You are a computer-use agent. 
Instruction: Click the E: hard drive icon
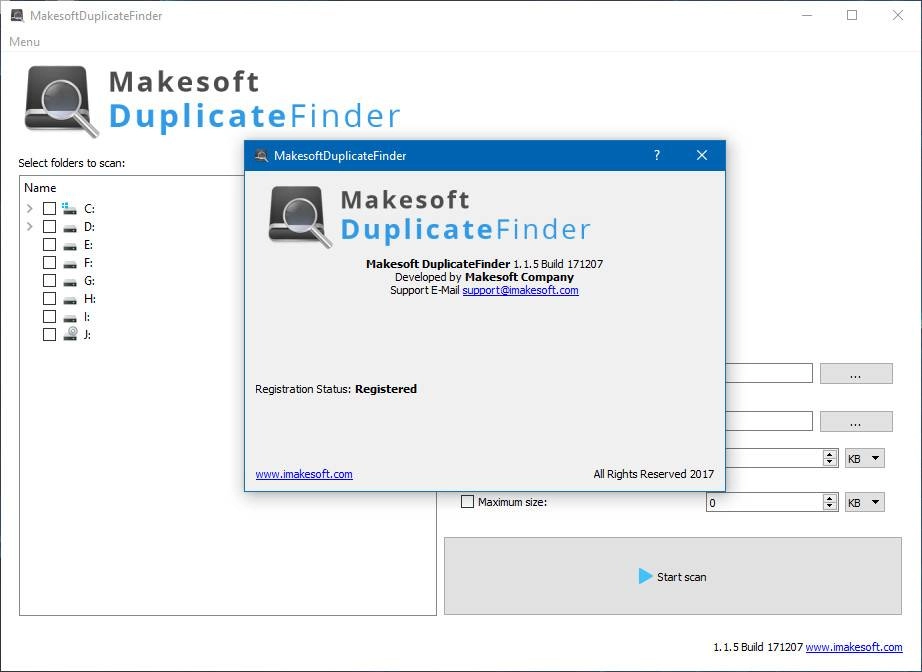pyautogui.click(x=70, y=246)
